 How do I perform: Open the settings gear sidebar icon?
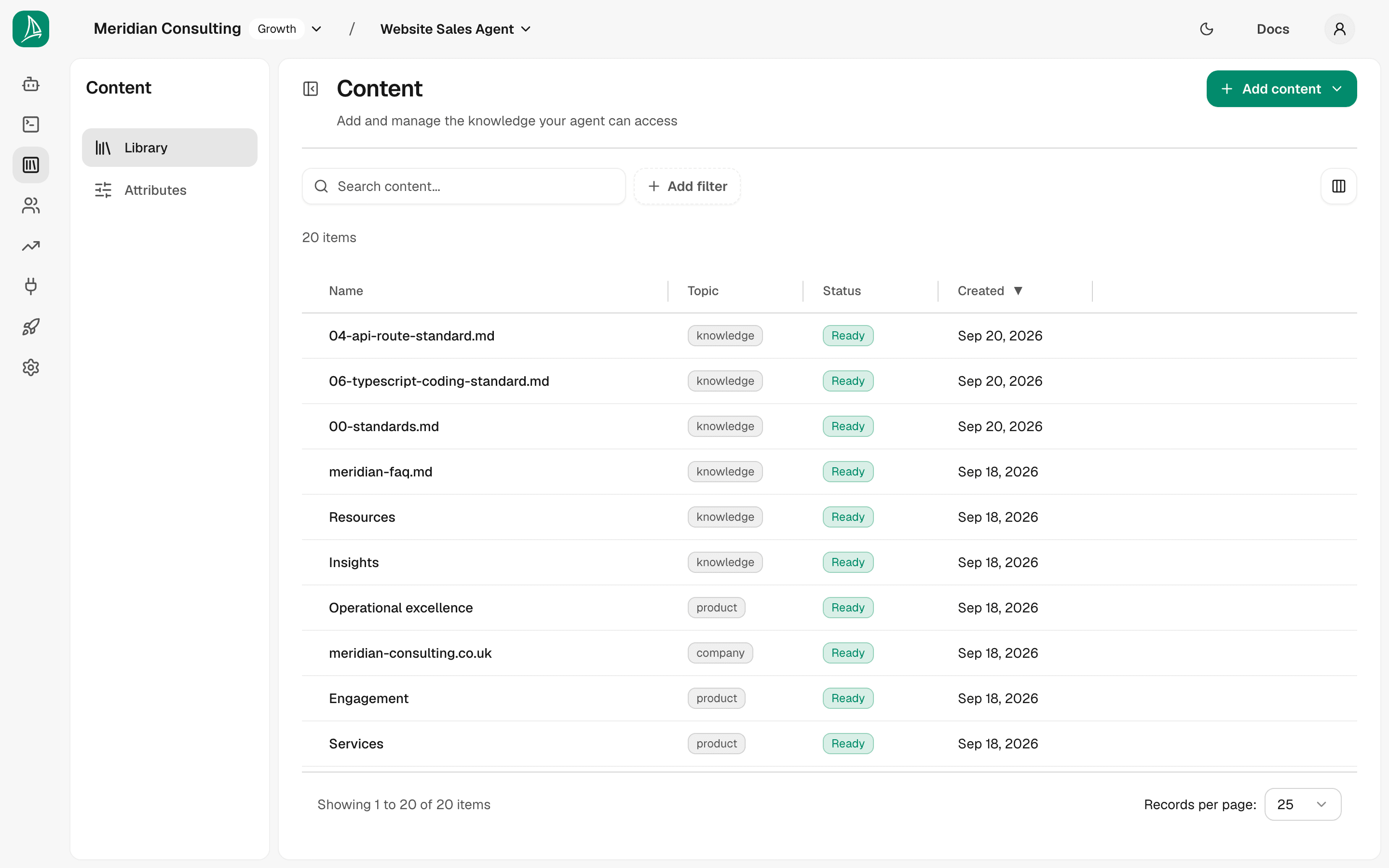(x=31, y=367)
